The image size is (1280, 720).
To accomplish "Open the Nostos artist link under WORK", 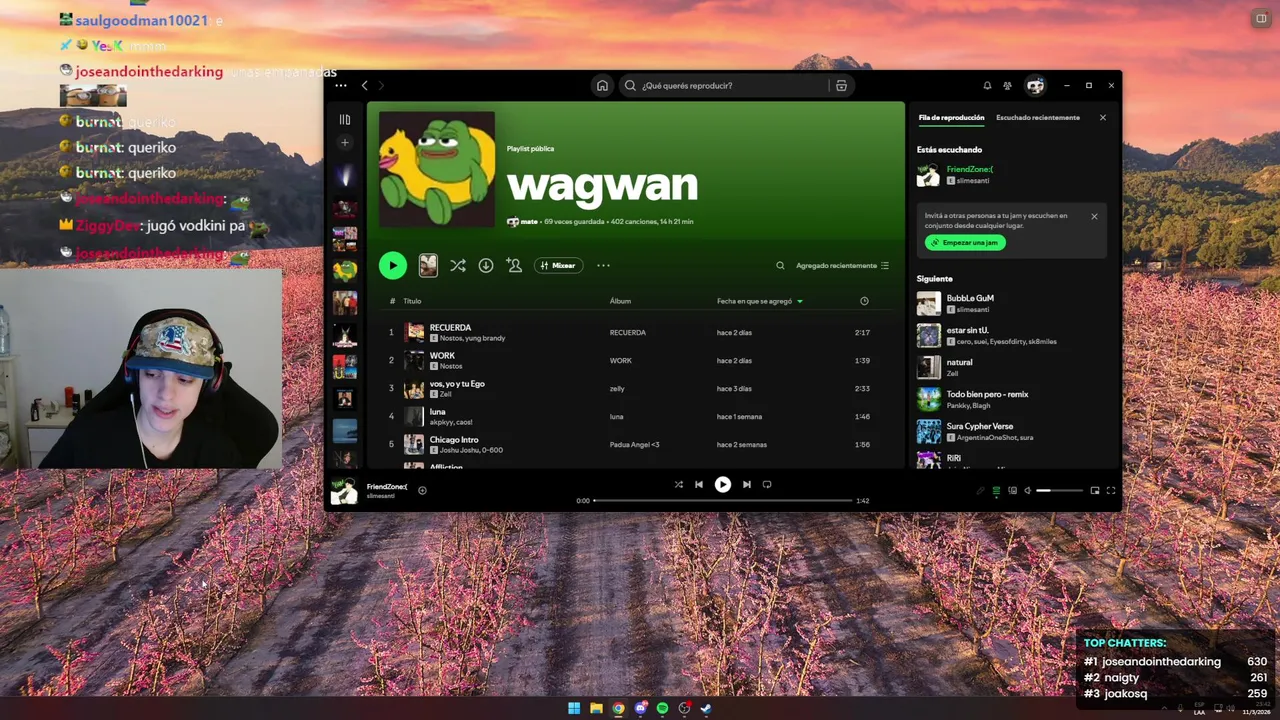I will coord(451,366).
